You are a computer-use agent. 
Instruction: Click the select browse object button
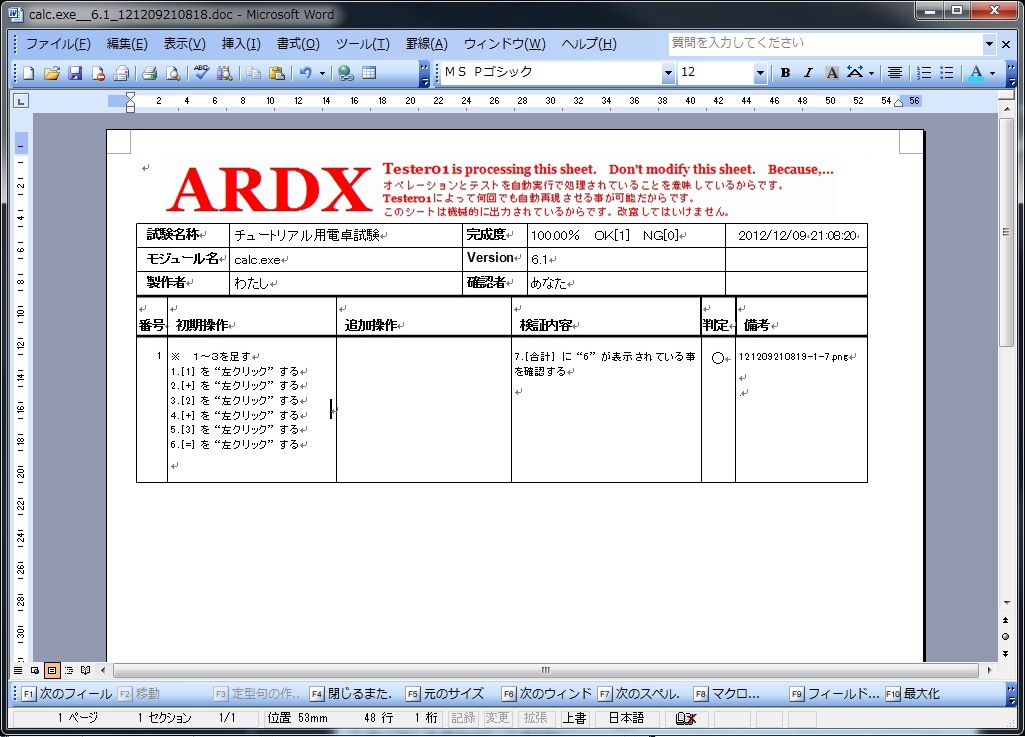coord(1005,636)
